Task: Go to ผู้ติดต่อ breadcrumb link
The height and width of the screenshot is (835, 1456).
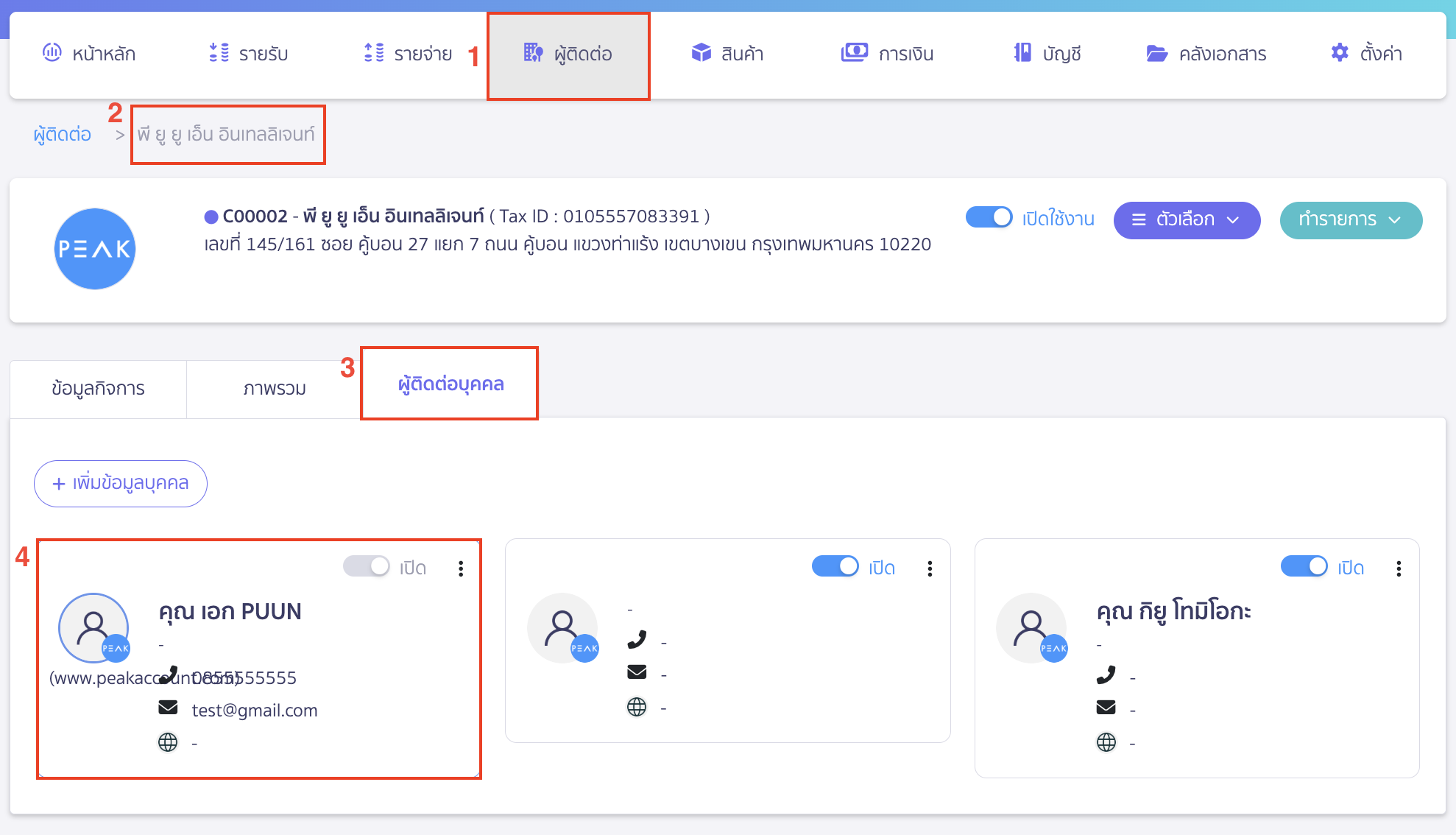Action: click(x=63, y=134)
